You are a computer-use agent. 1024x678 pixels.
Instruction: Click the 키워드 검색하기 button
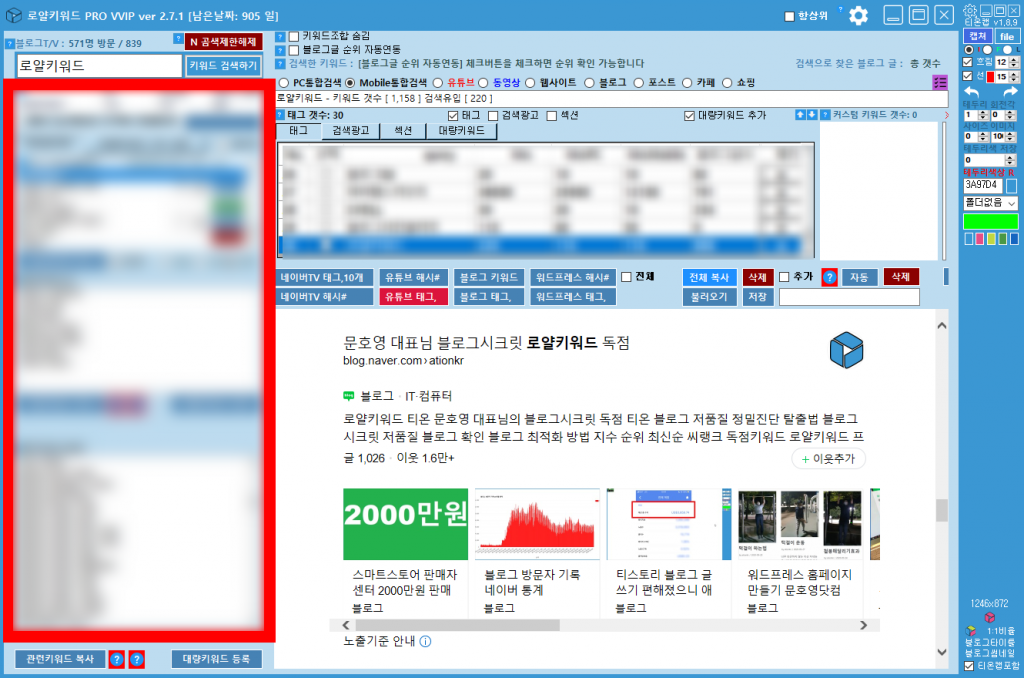click(x=223, y=66)
